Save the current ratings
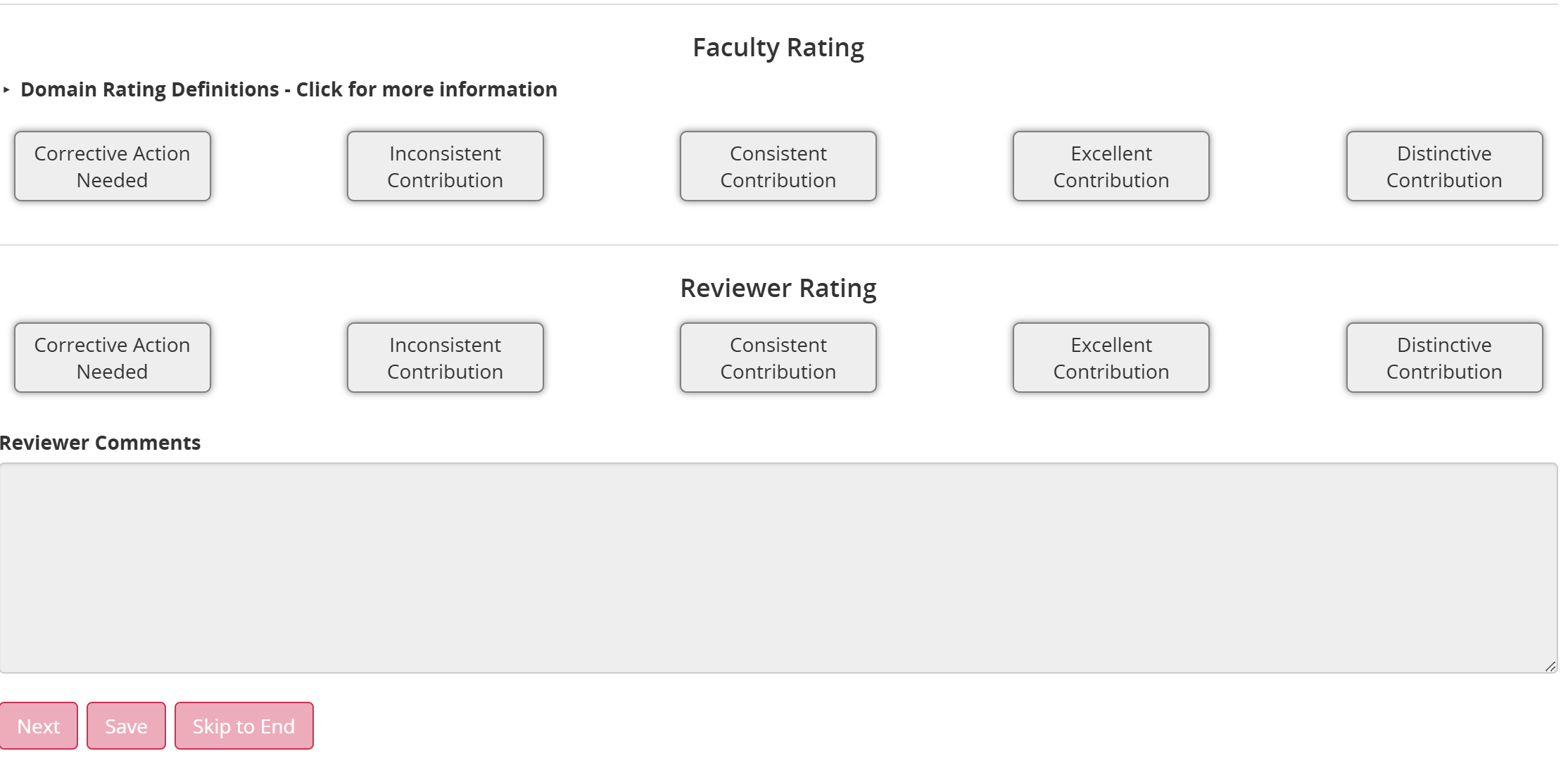Screen dimensions: 1568x763 [x=126, y=726]
